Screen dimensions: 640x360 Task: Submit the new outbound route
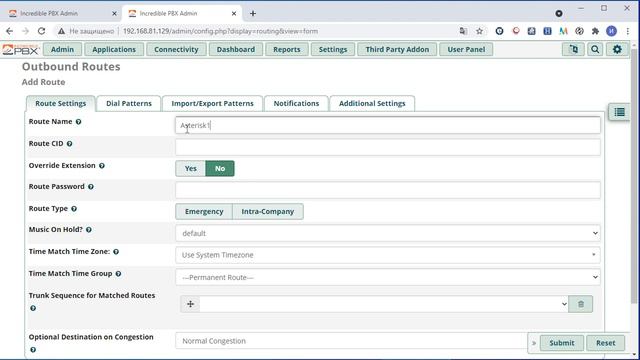[562, 343]
